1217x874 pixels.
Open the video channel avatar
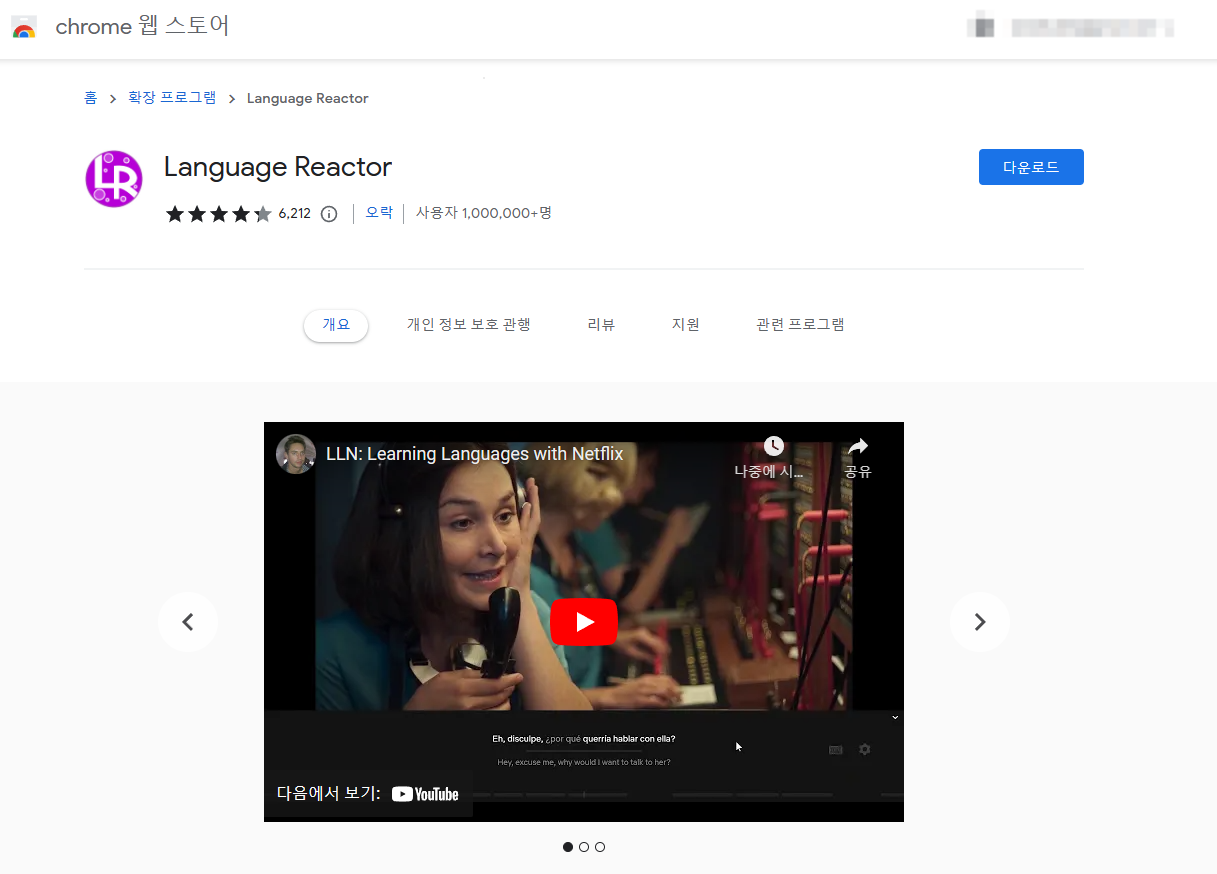point(296,454)
